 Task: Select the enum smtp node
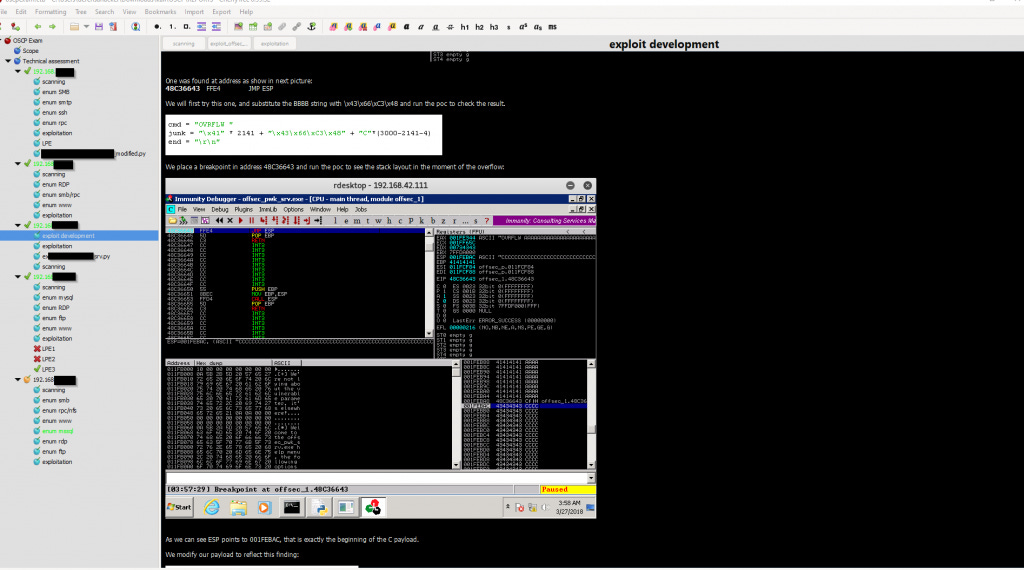[57, 103]
